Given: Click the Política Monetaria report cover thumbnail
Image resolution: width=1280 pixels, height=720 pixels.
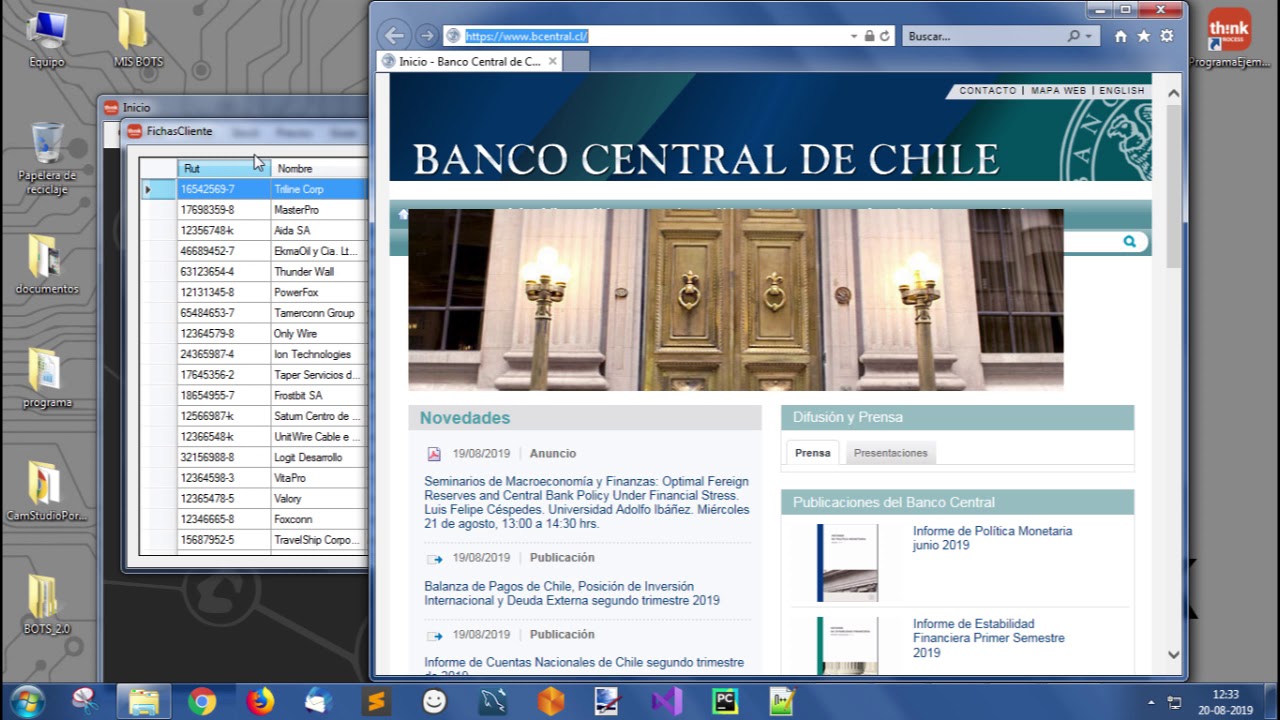Looking at the screenshot, I should tap(847, 563).
